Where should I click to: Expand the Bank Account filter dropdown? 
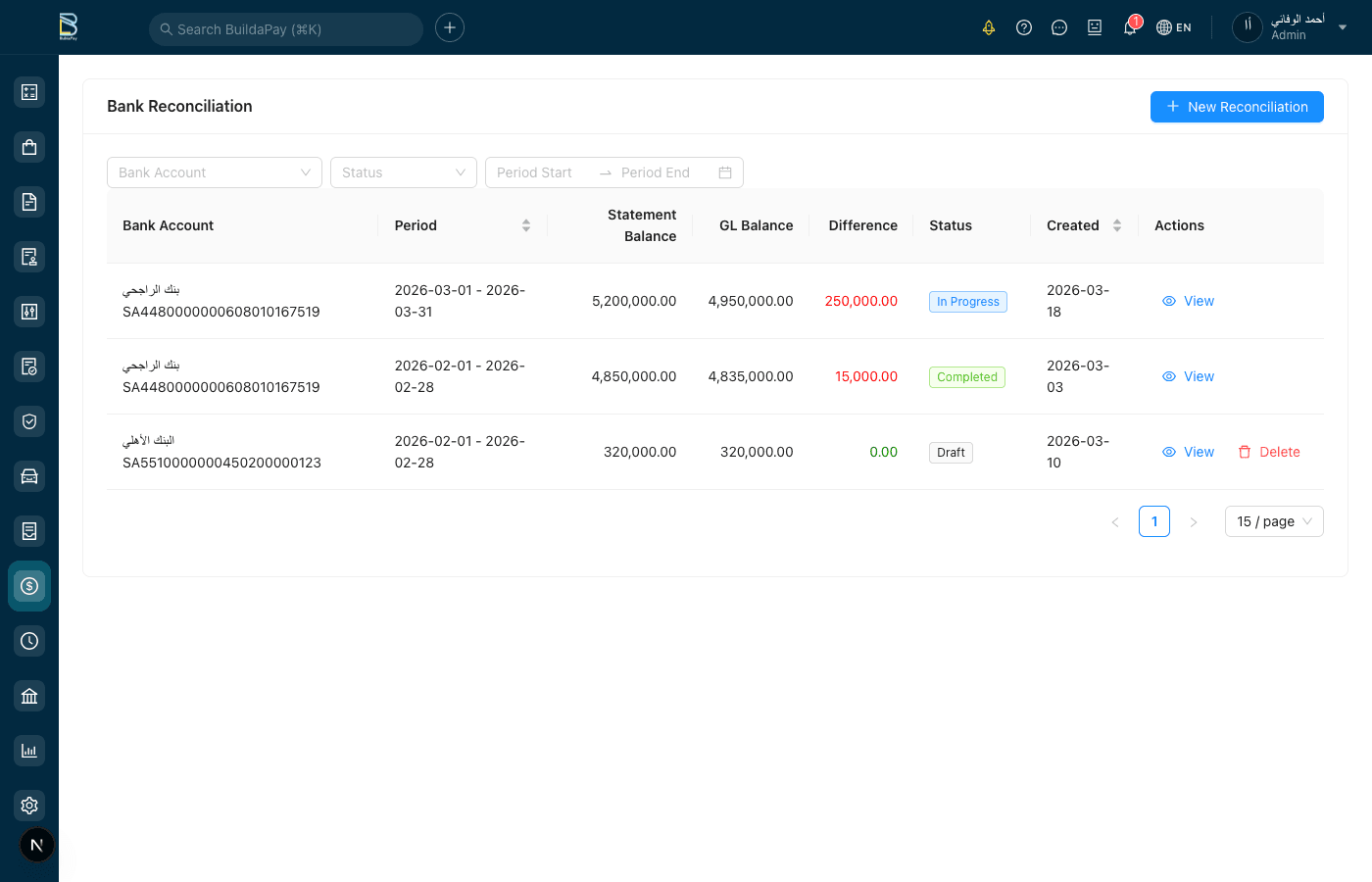click(x=214, y=172)
